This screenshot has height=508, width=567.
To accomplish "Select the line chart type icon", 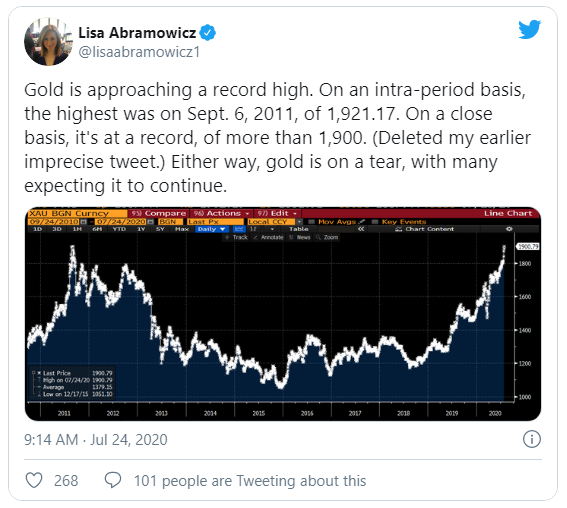I will coord(239,229).
